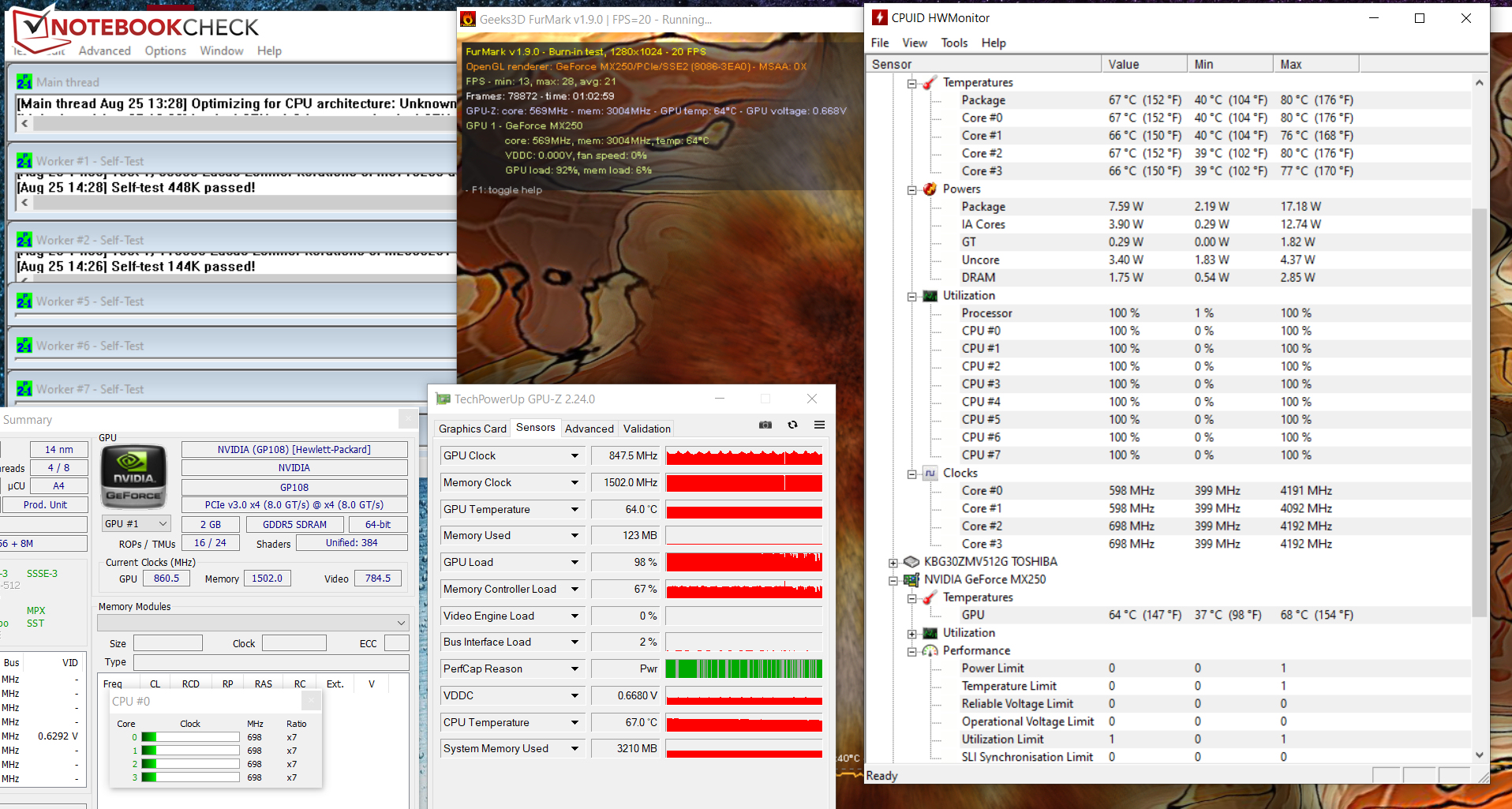
Task: Click the TOSHIBA drive icon in HWMonitor
Action: click(911, 561)
